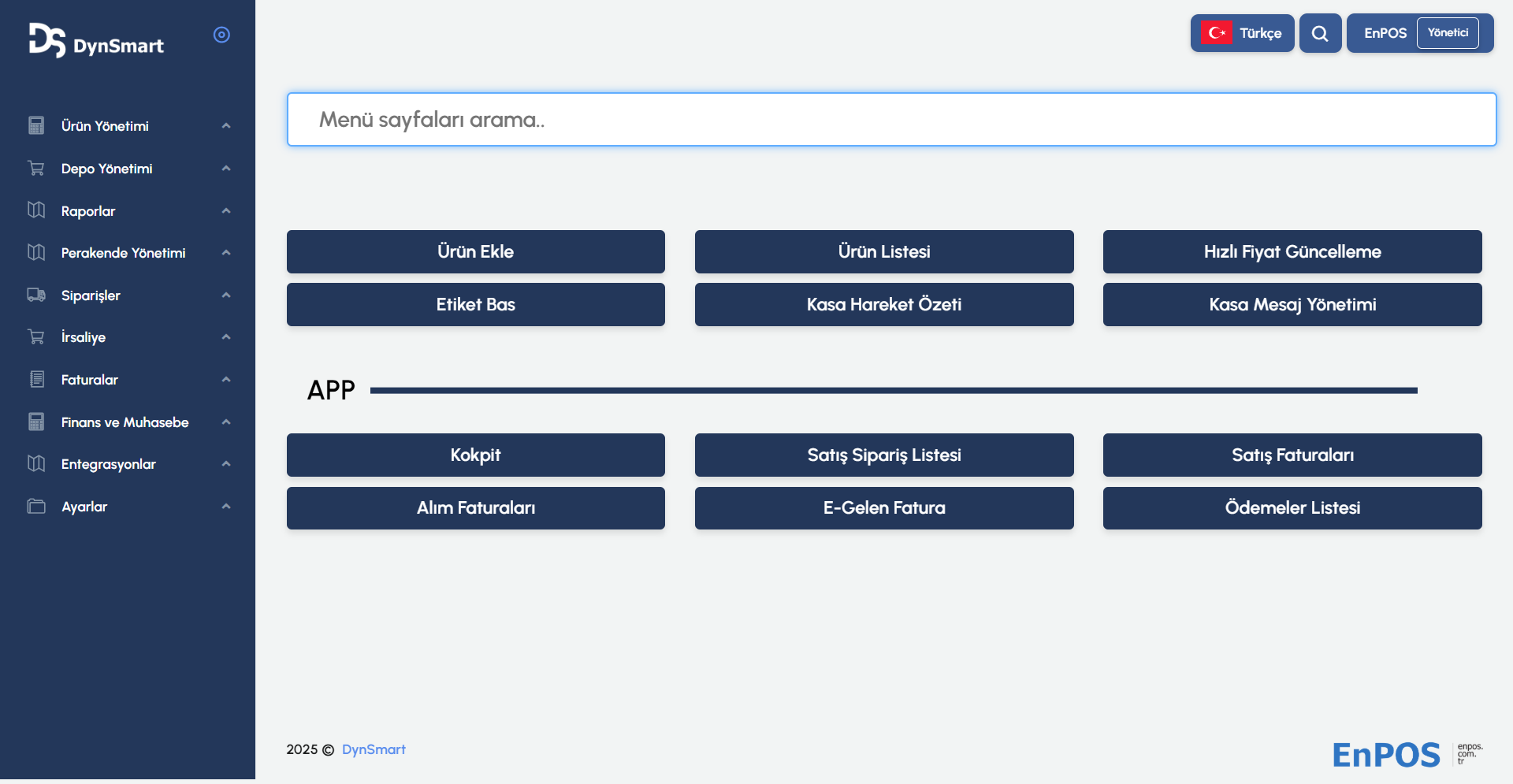Viewport: 1513px width, 784px height.
Task: Click the magnifier search icon in header
Action: pos(1320,33)
